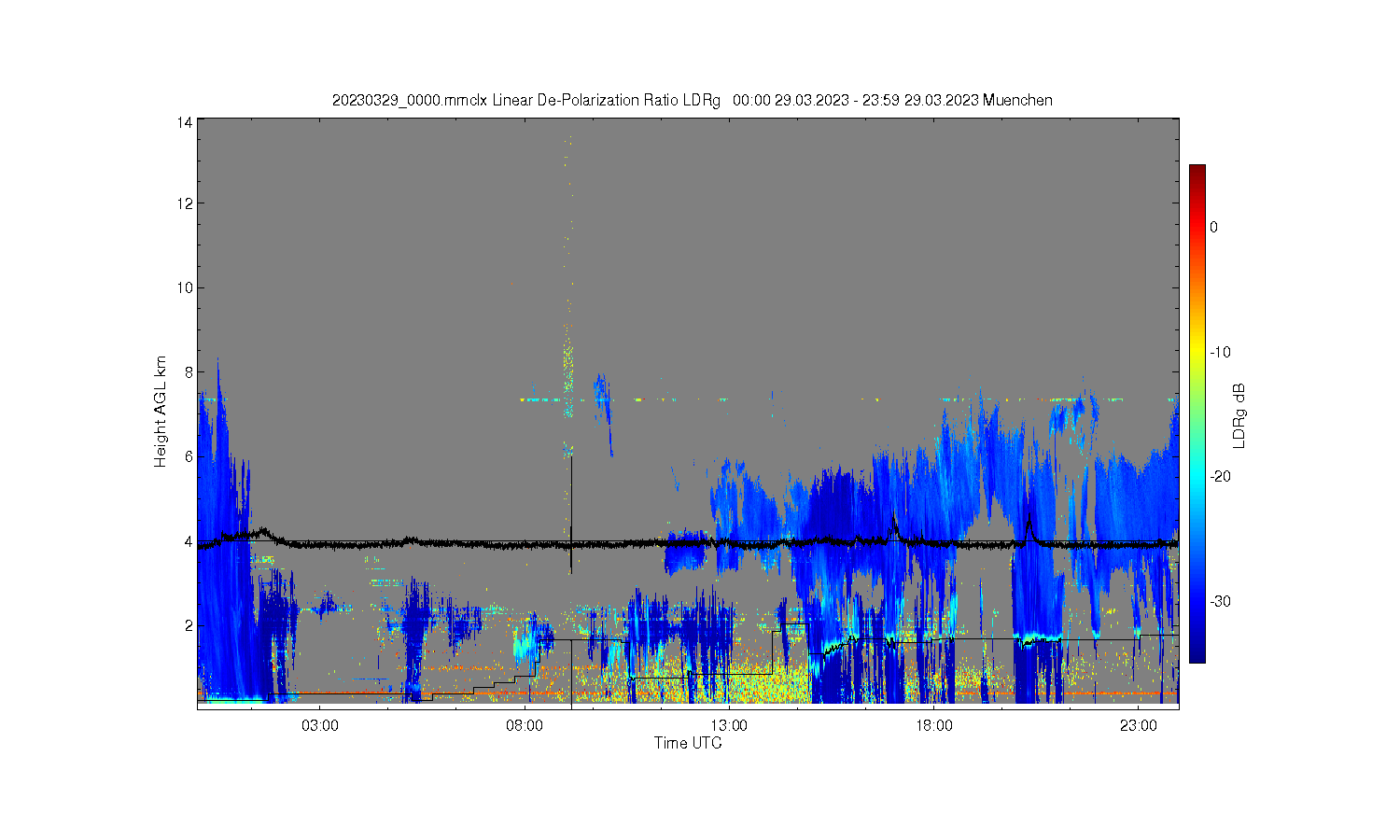Click the 13:00 time tick label
Image resolution: width=1400 pixels, height=840 pixels.
(729, 726)
